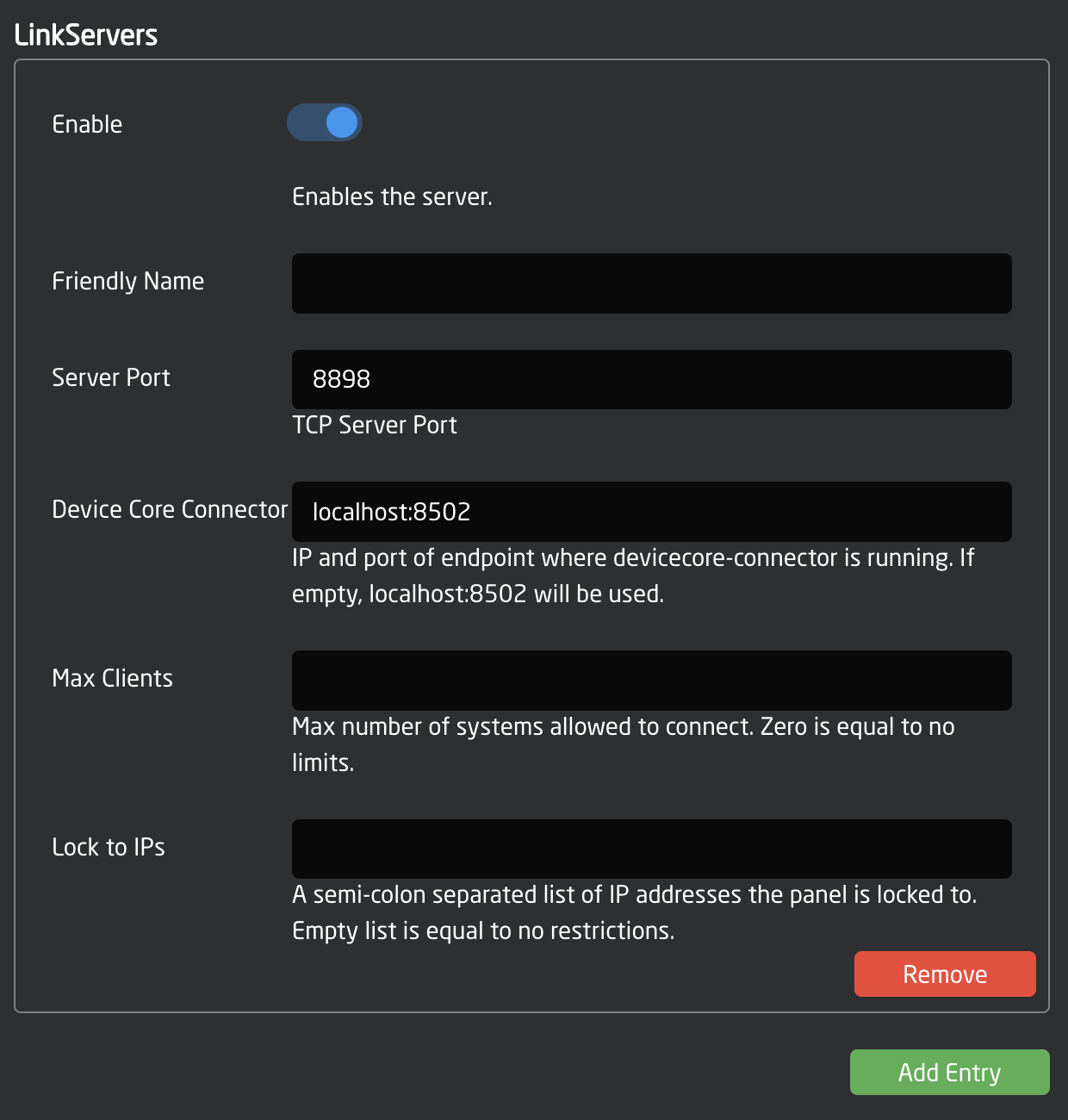Click the 'Max number of systems' help text
Viewport: 1068px width, 1120px height.
point(623,744)
